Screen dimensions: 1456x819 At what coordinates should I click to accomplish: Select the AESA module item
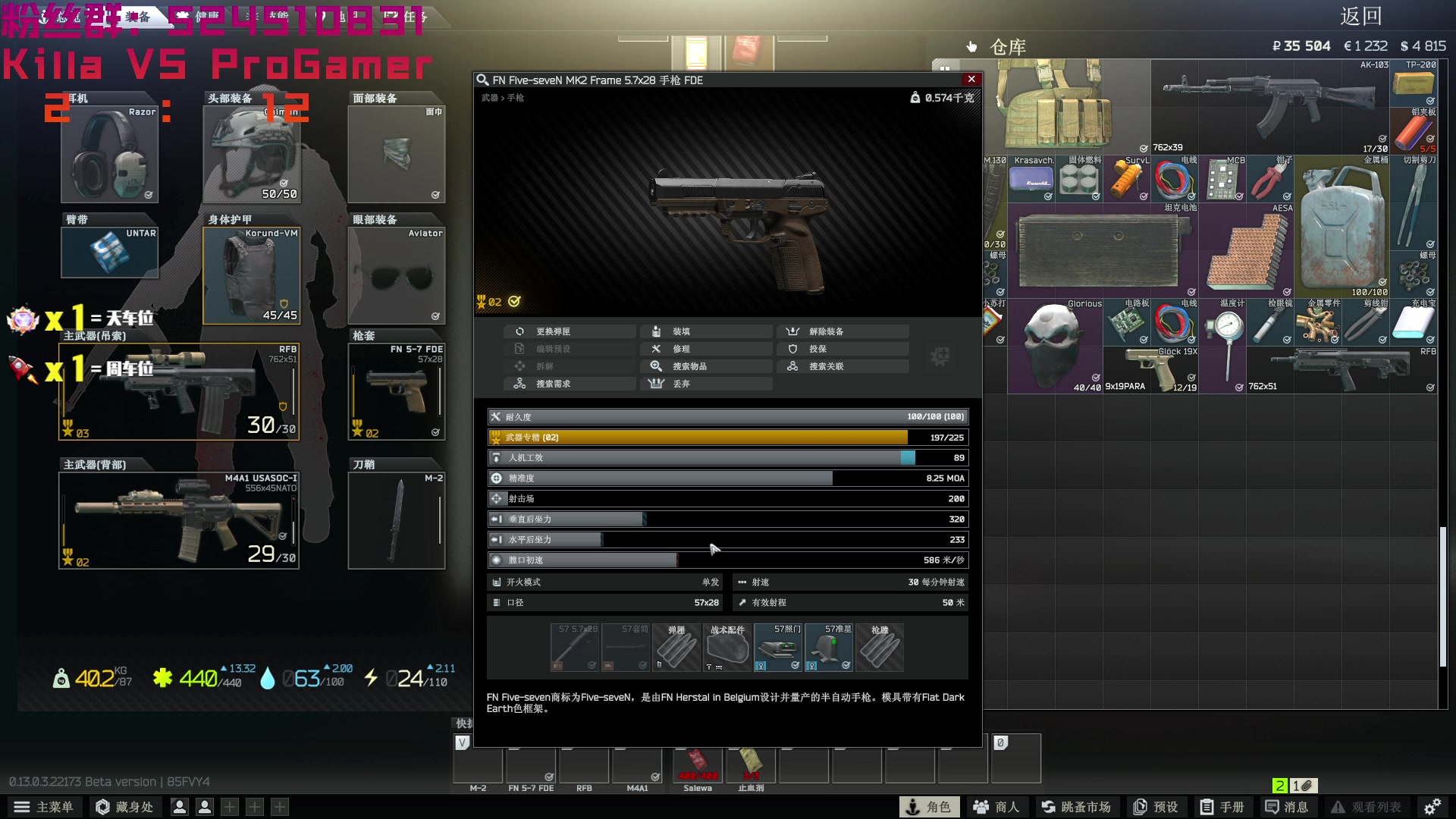[1247, 250]
